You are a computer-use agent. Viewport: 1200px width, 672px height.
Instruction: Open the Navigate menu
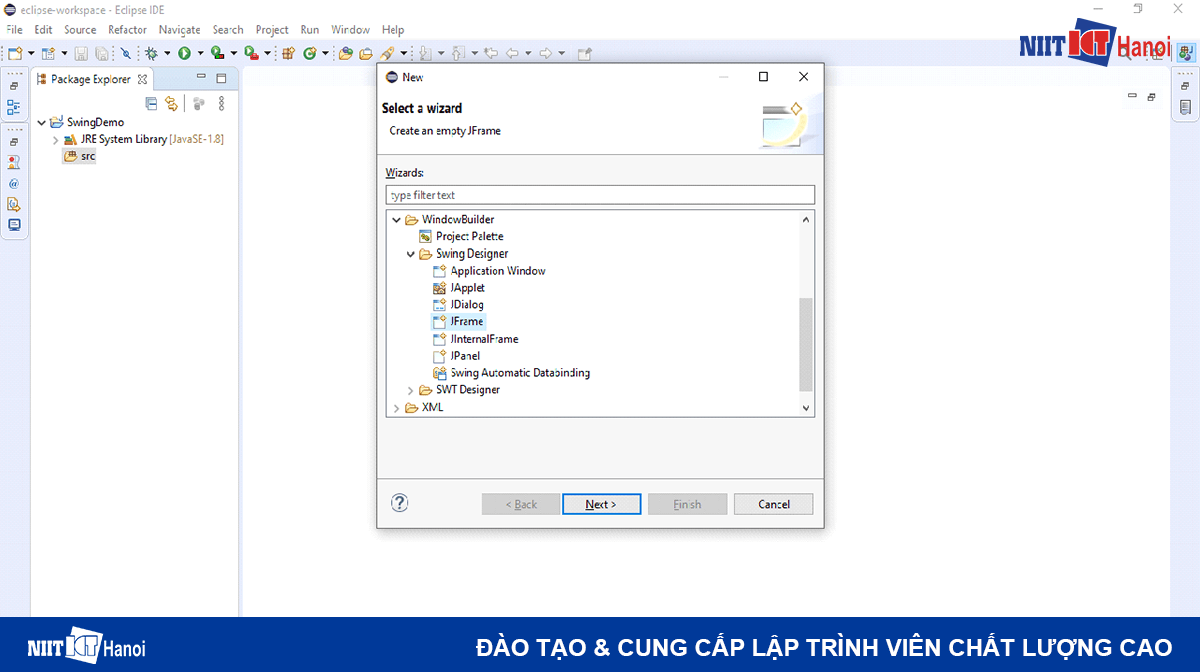179,29
